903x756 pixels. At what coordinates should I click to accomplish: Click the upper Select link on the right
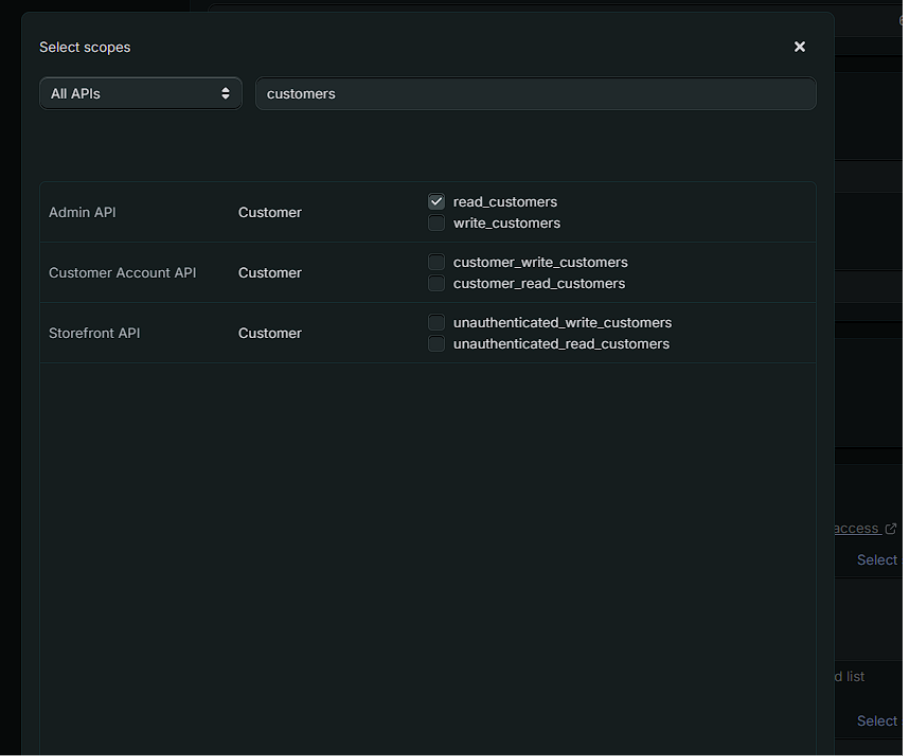pos(876,559)
